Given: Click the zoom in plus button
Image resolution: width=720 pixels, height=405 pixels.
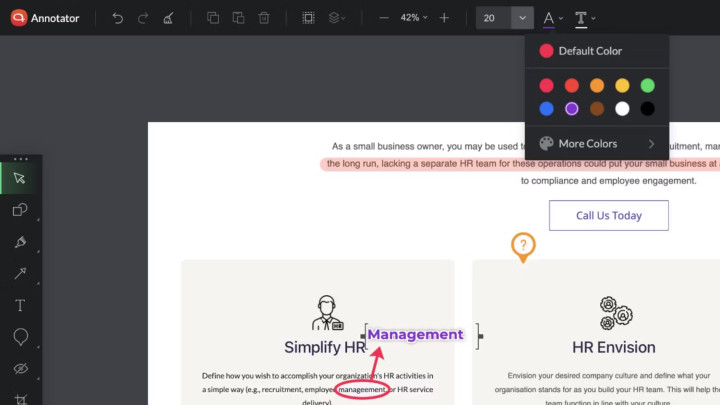Looking at the screenshot, I should (444, 18).
